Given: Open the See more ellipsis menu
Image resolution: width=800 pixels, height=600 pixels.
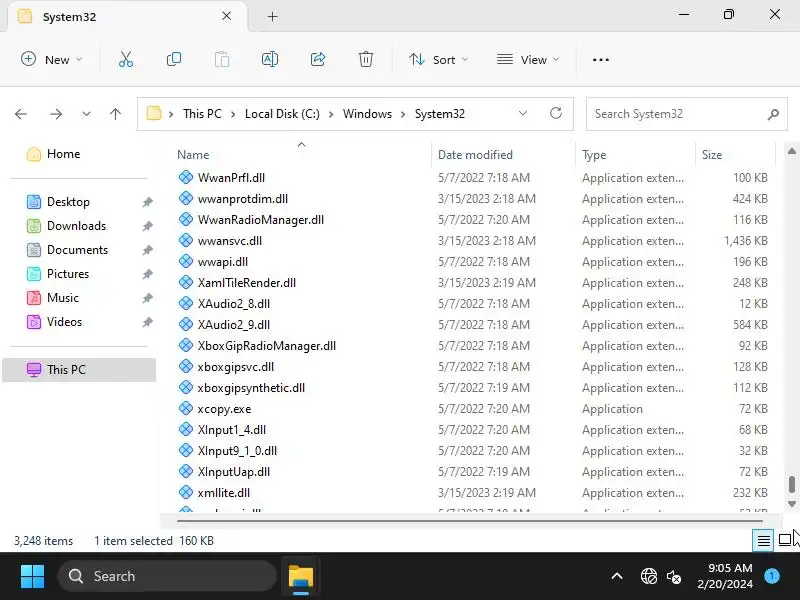Looking at the screenshot, I should click(x=601, y=60).
